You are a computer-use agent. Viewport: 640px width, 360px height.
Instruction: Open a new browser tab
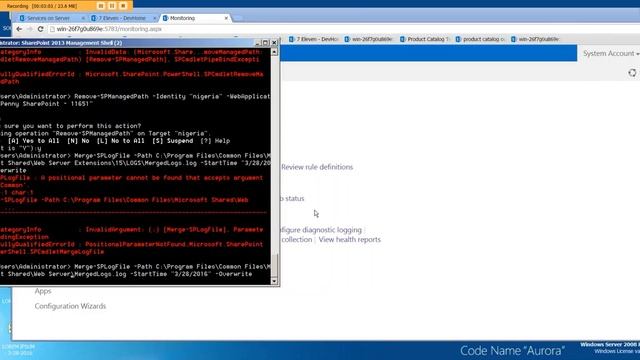(238, 18)
